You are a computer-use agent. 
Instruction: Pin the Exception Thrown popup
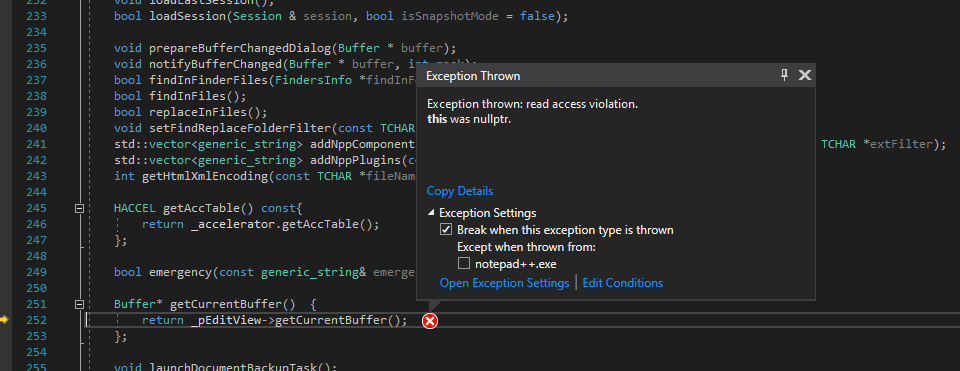(x=784, y=75)
